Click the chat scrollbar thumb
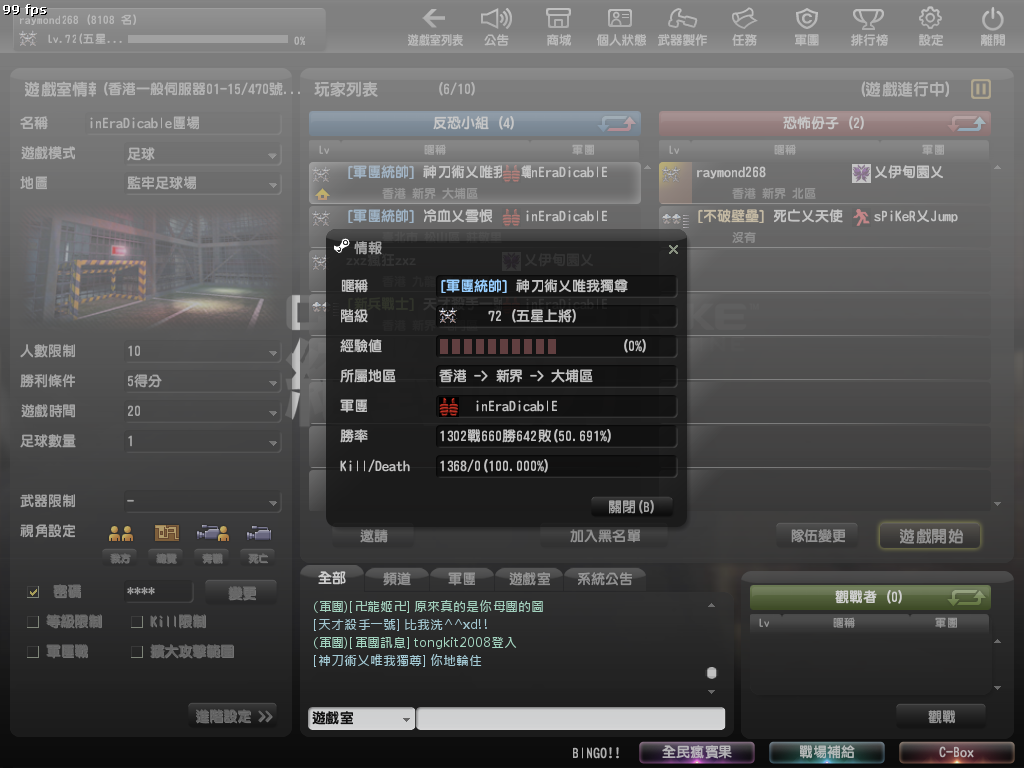This screenshot has width=1024, height=768. coord(712,673)
